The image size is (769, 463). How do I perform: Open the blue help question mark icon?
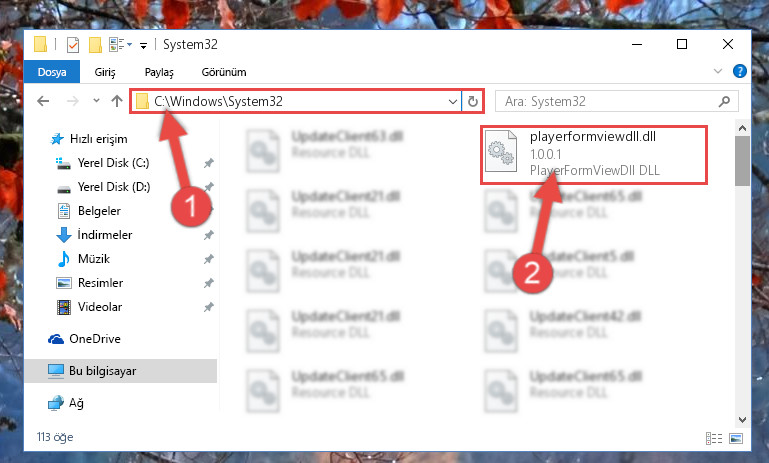(740, 72)
